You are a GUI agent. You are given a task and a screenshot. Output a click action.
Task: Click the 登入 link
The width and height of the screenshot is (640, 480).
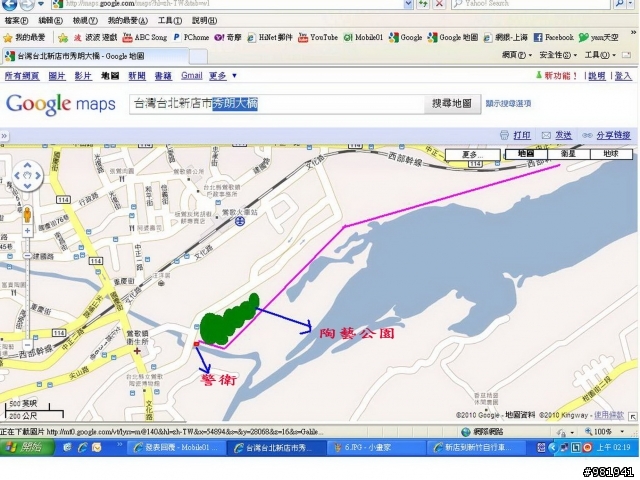[623, 76]
